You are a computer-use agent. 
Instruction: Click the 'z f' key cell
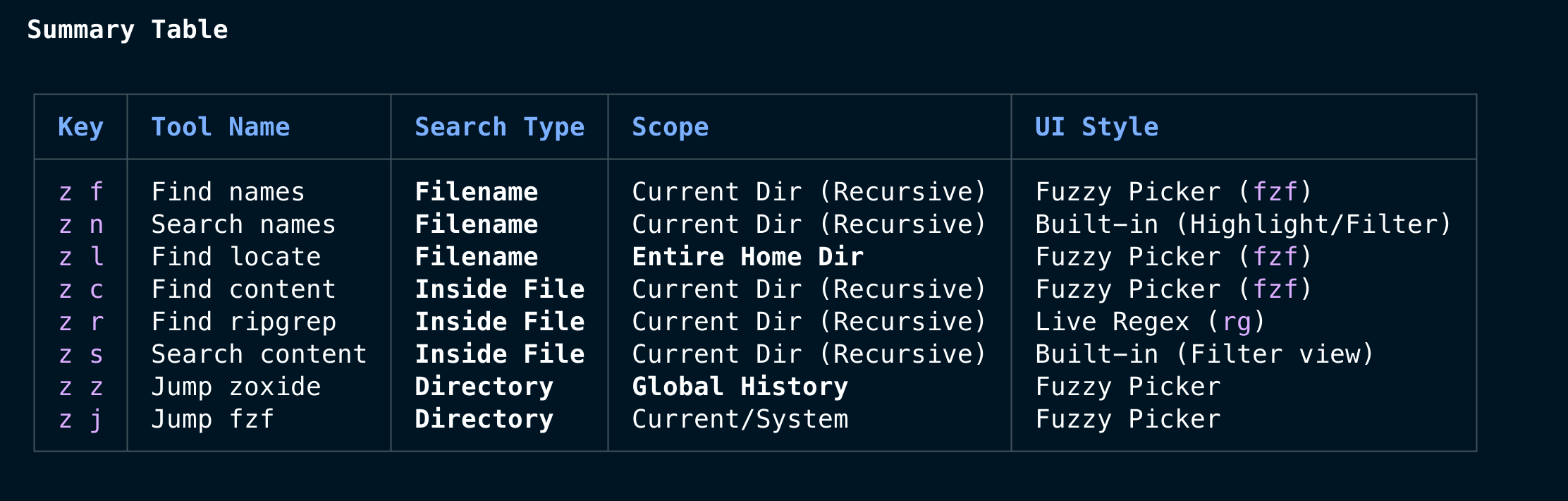[x=81, y=192]
